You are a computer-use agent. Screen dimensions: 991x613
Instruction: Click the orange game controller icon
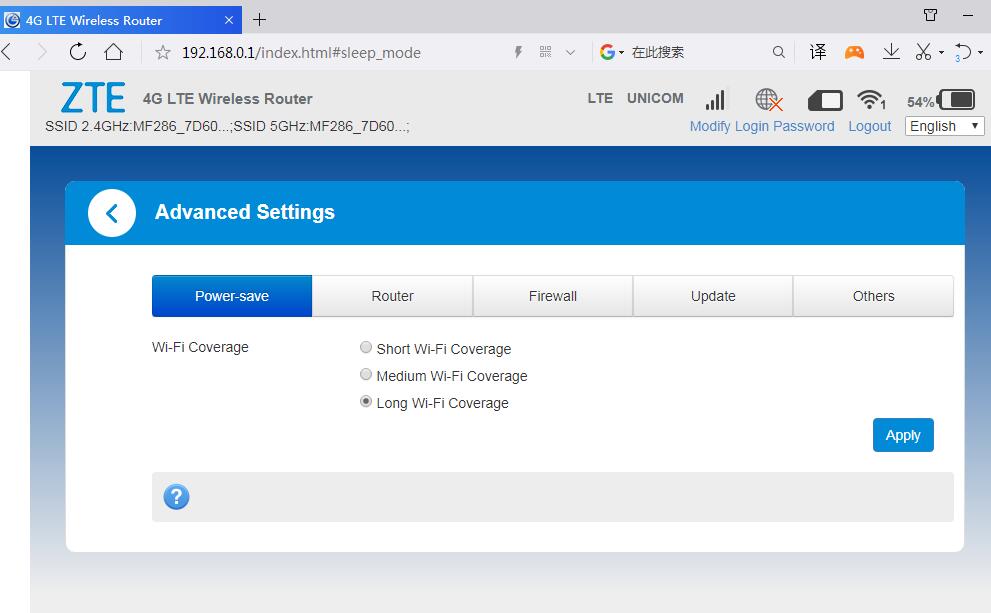pos(854,52)
